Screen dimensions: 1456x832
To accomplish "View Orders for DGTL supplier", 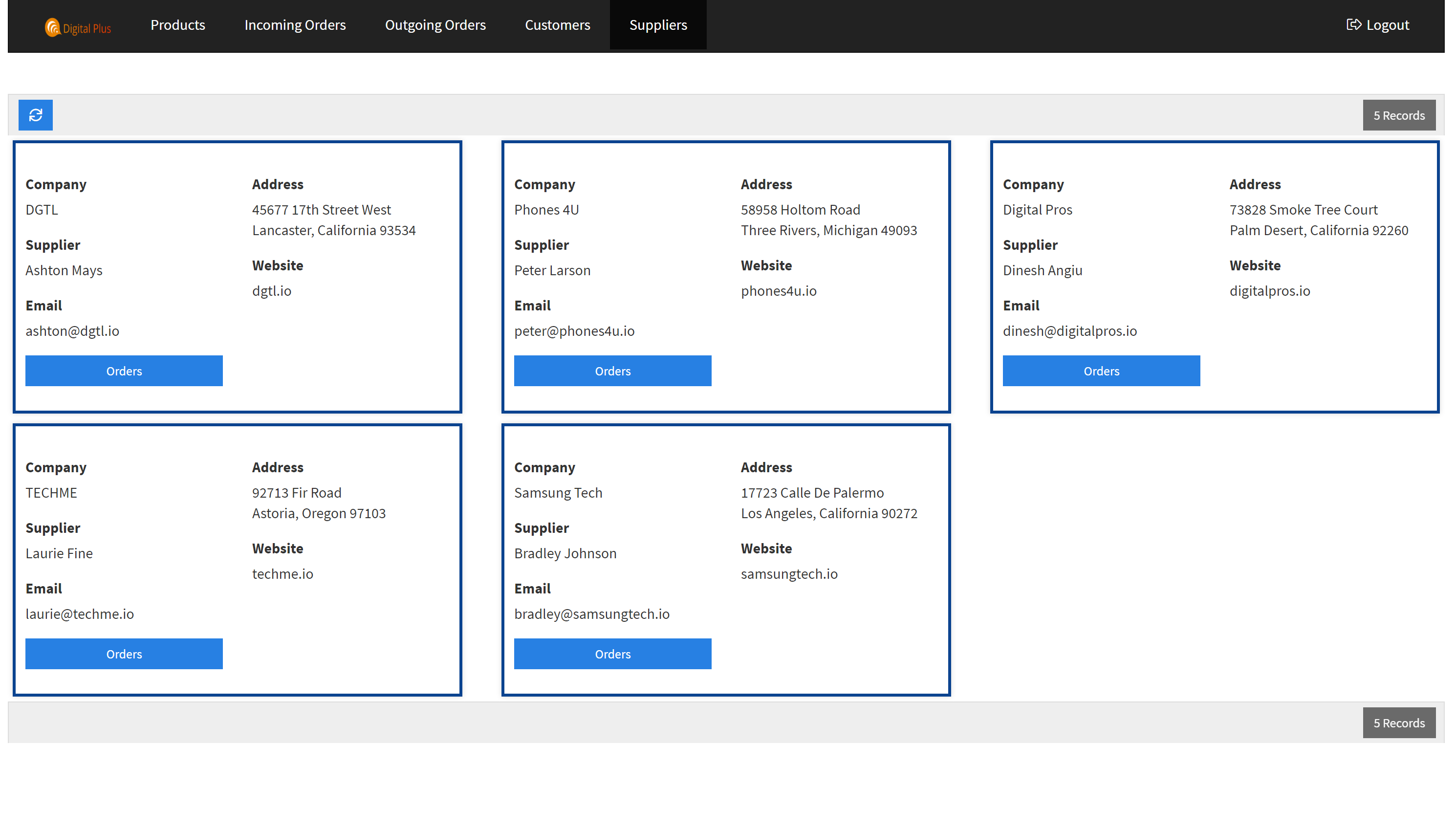I will [x=124, y=371].
